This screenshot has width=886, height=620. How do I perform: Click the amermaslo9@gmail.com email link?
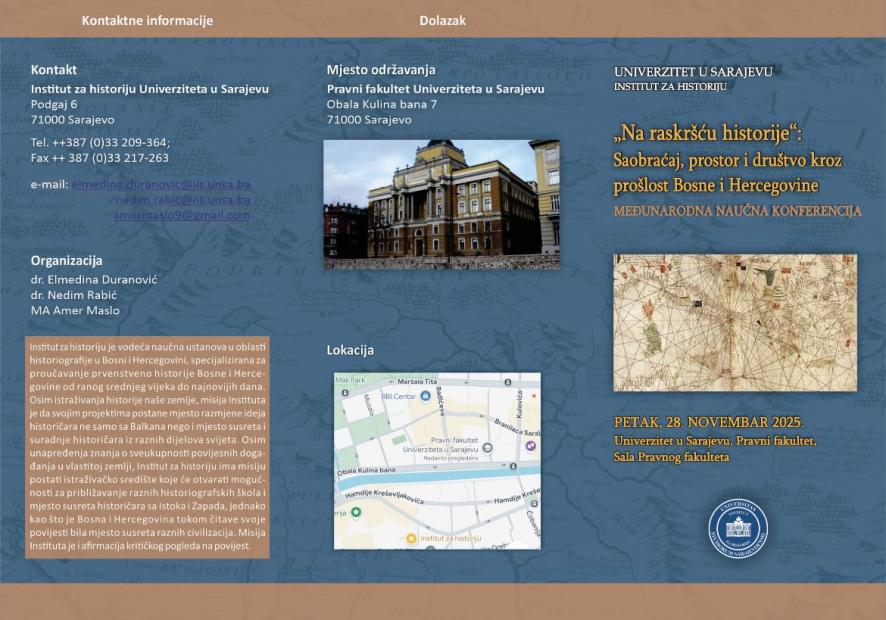[183, 213]
